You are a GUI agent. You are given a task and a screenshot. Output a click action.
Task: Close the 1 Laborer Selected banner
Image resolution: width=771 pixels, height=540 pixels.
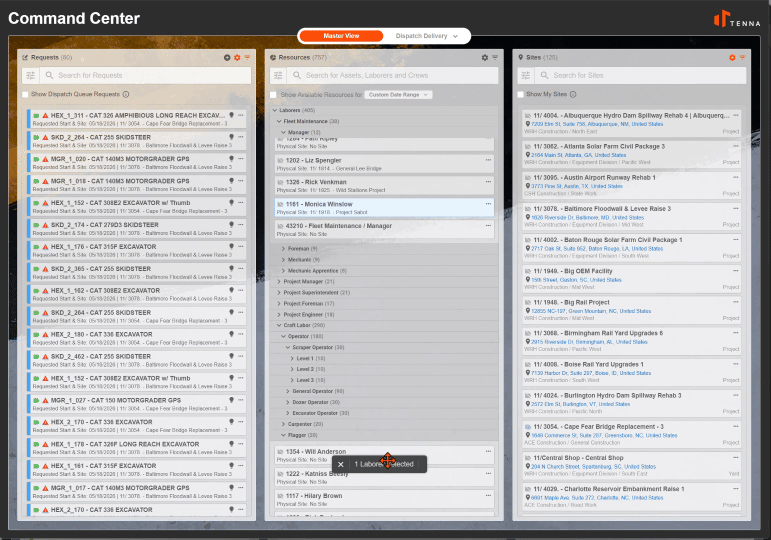340,464
